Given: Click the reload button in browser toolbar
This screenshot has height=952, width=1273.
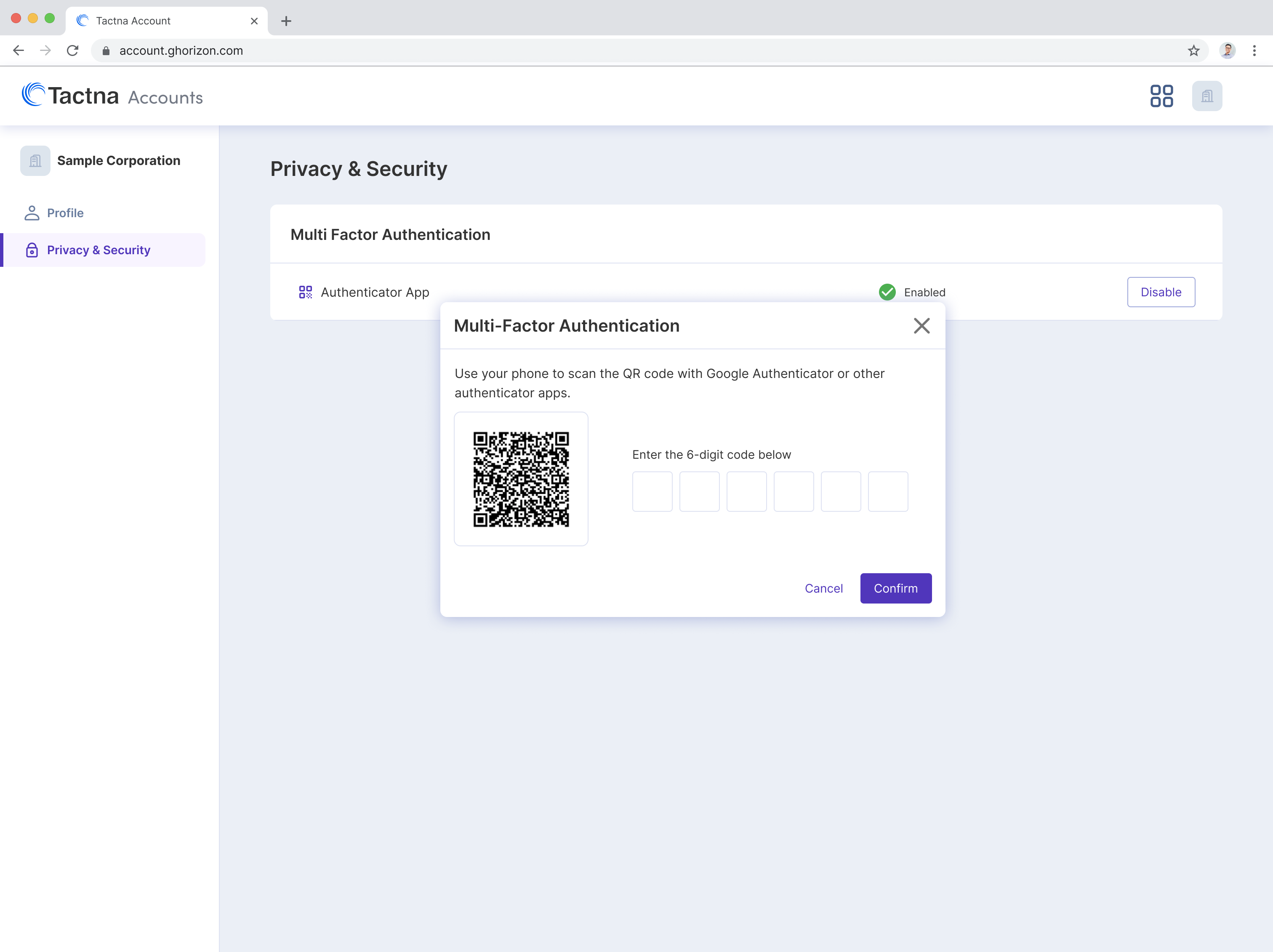Looking at the screenshot, I should coord(72,51).
